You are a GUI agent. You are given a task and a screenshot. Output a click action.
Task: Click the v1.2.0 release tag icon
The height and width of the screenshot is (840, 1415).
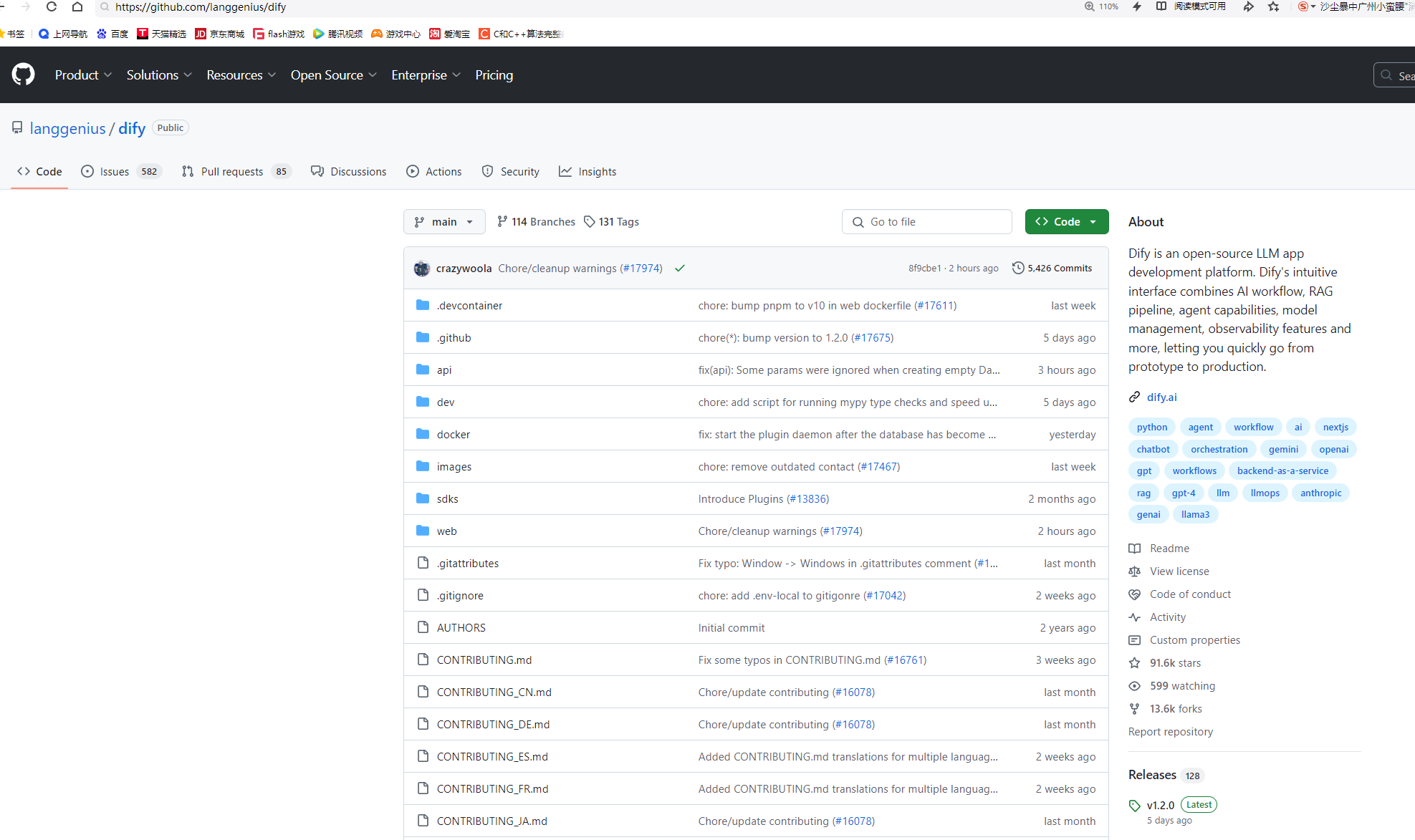tap(1134, 806)
